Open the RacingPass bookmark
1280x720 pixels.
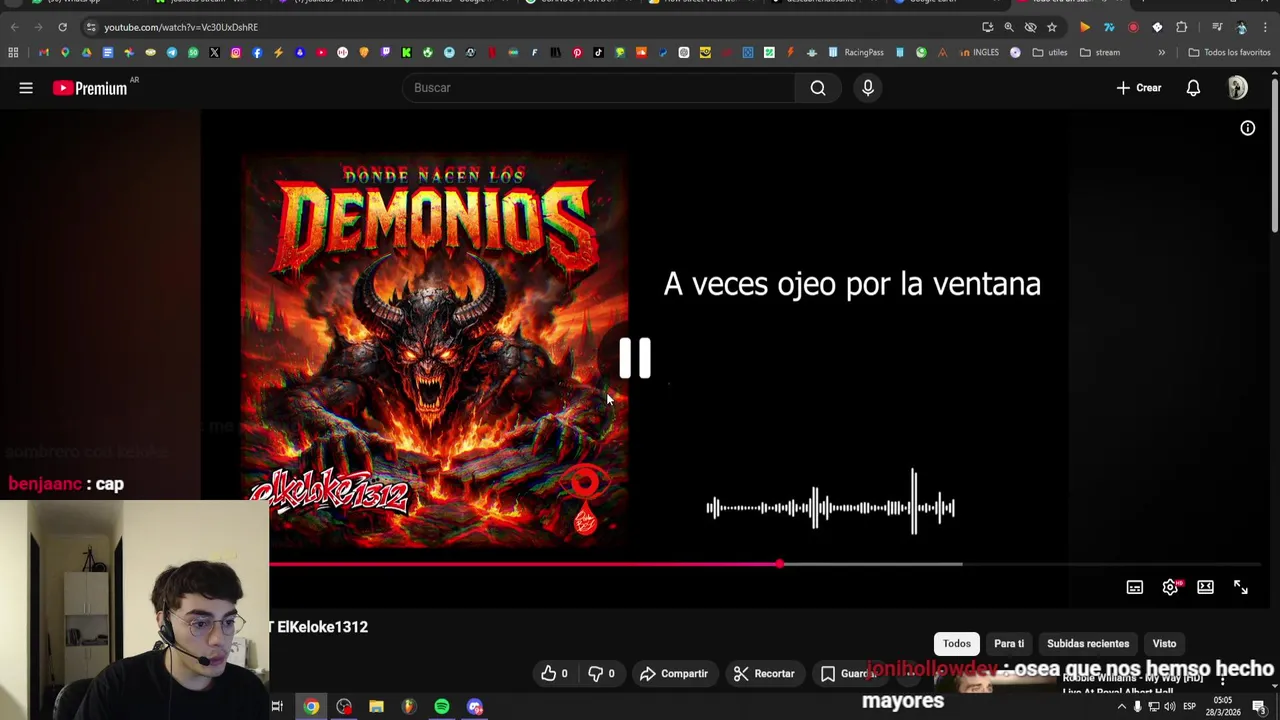click(x=856, y=52)
